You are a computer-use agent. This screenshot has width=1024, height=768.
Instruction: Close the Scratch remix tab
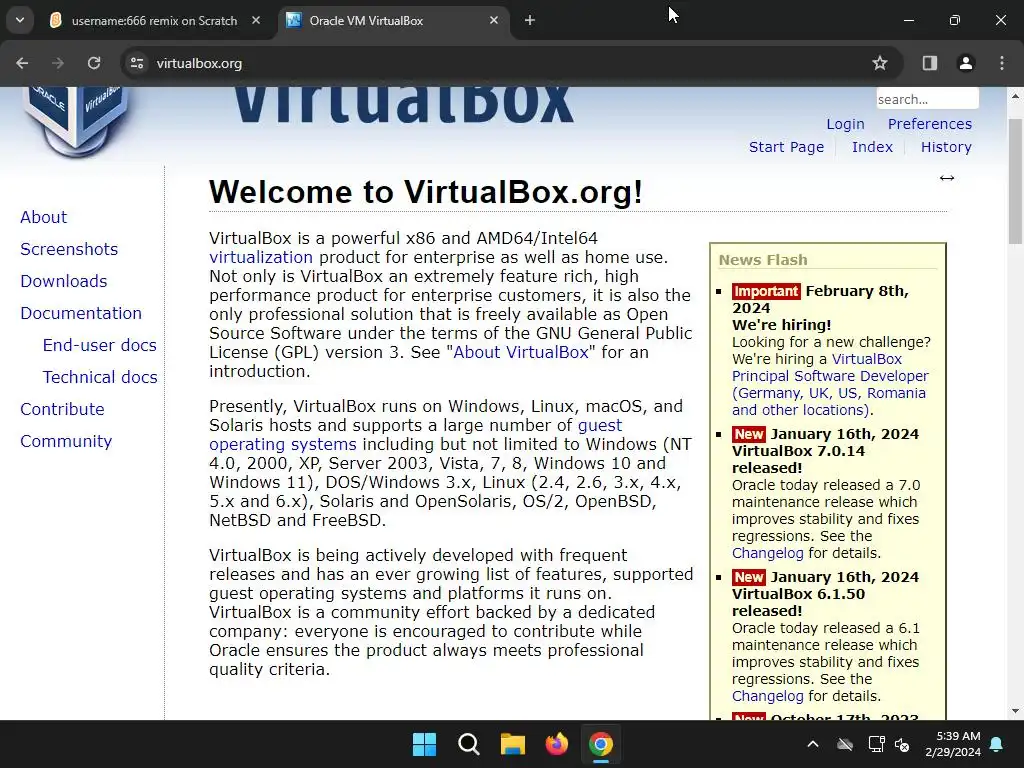(256, 20)
